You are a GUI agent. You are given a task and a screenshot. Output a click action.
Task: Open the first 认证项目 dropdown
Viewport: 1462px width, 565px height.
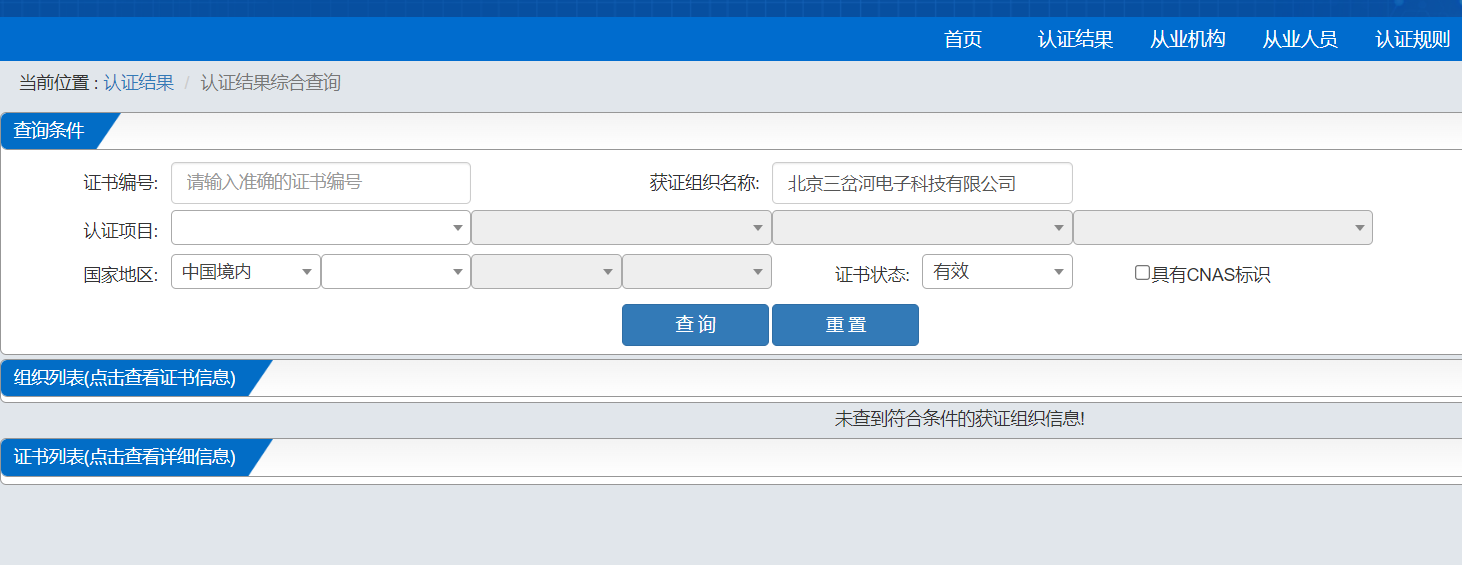coord(321,228)
